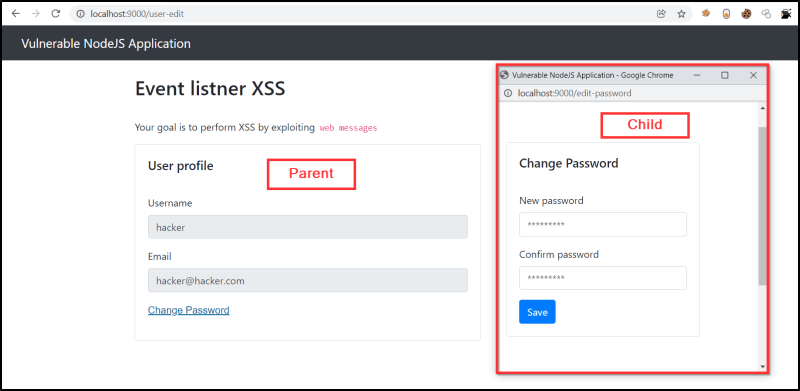Reload the user-edit page

point(56,14)
